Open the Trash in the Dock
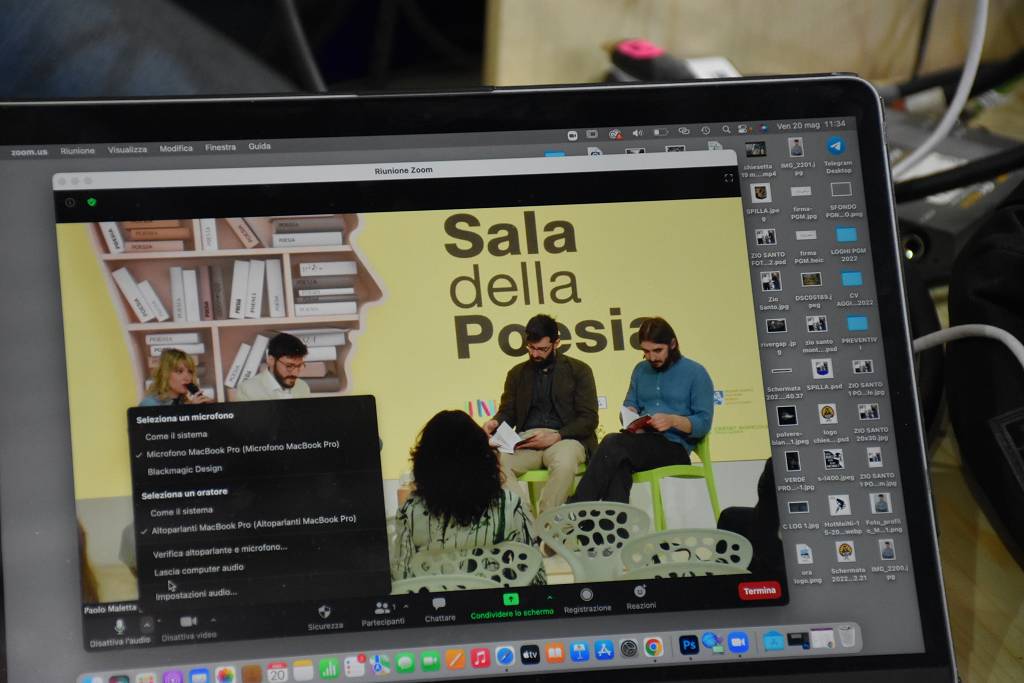Viewport: 1024px width, 683px height. click(847, 635)
